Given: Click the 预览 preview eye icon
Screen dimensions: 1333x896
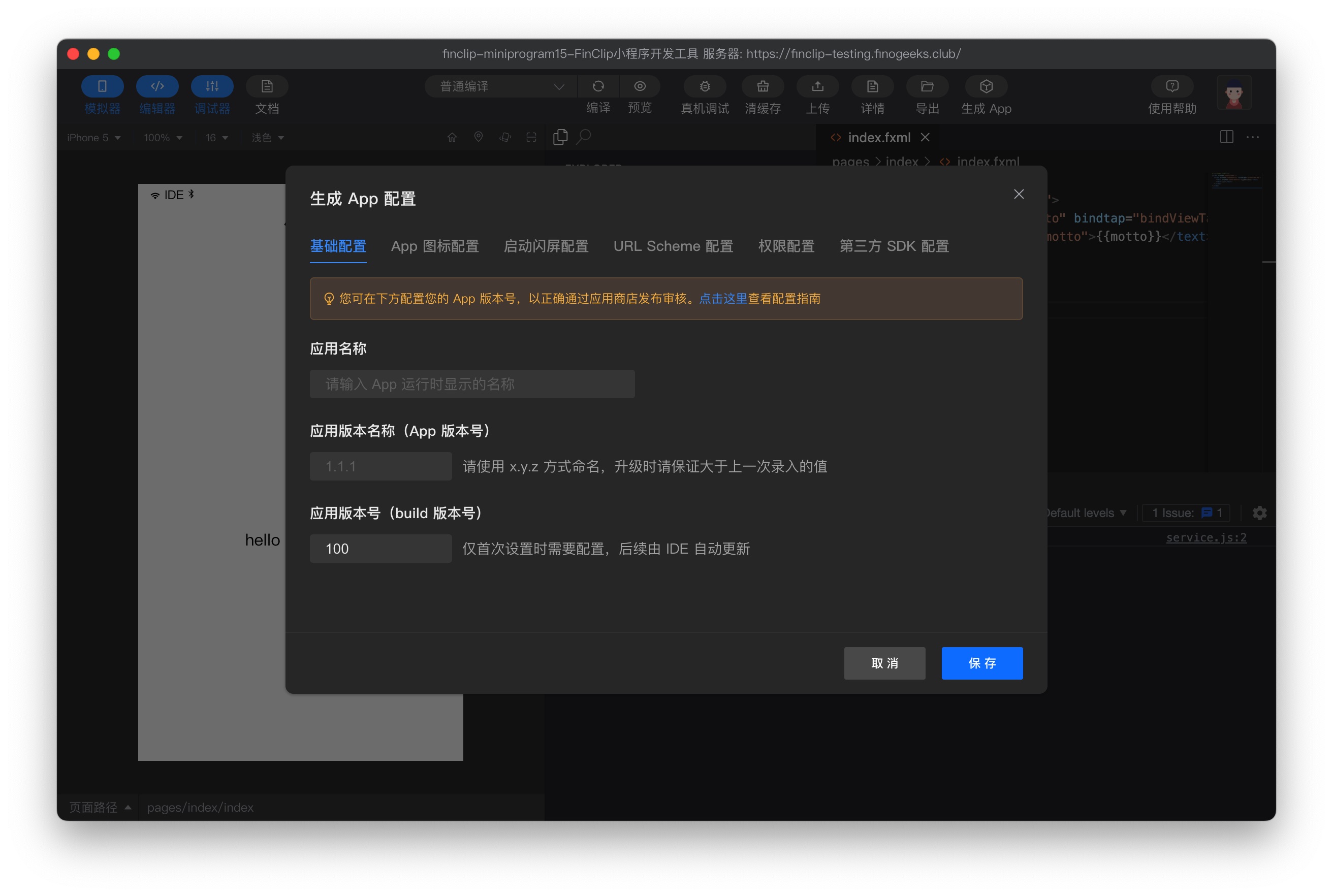Looking at the screenshot, I should point(640,86).
